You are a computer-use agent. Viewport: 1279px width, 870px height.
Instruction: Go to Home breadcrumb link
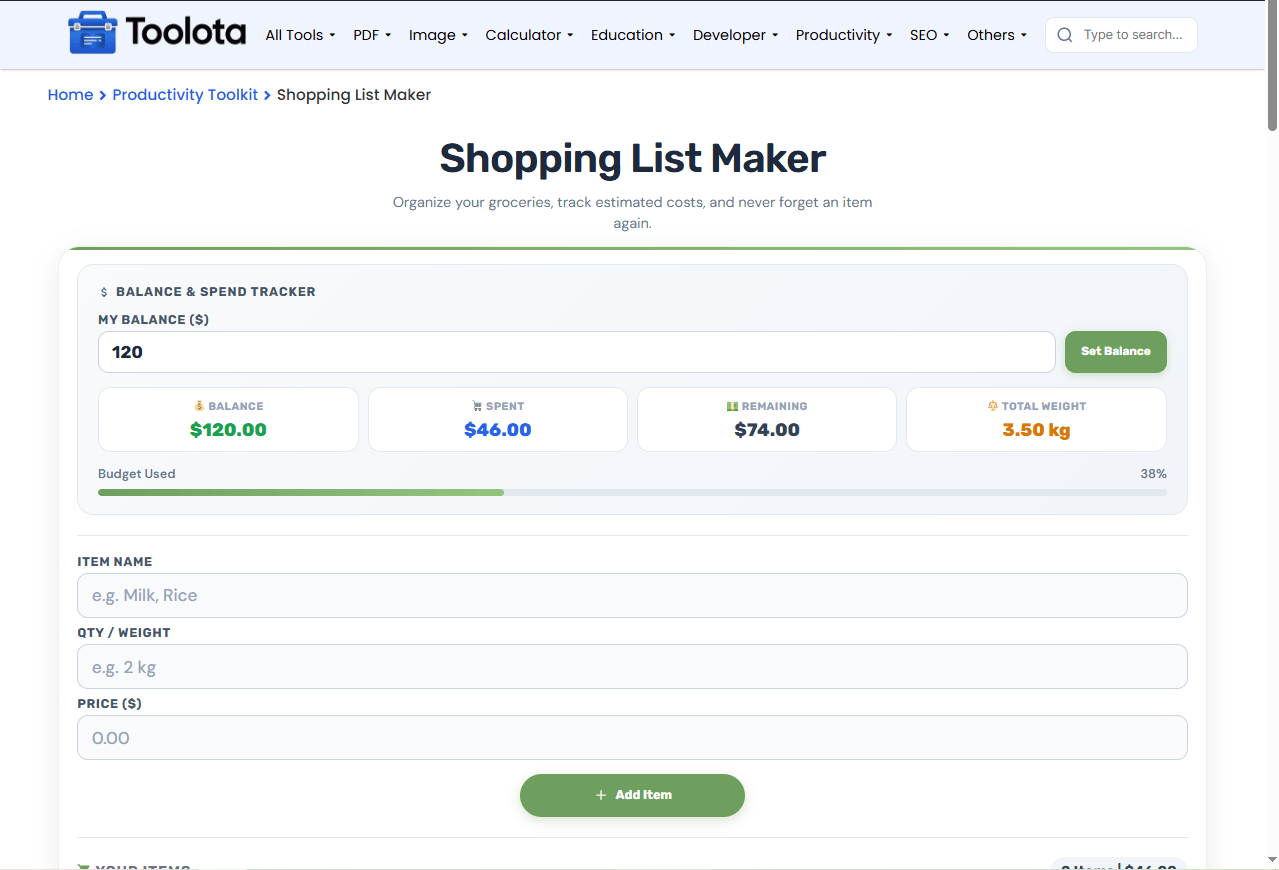[x=70, y=95]
